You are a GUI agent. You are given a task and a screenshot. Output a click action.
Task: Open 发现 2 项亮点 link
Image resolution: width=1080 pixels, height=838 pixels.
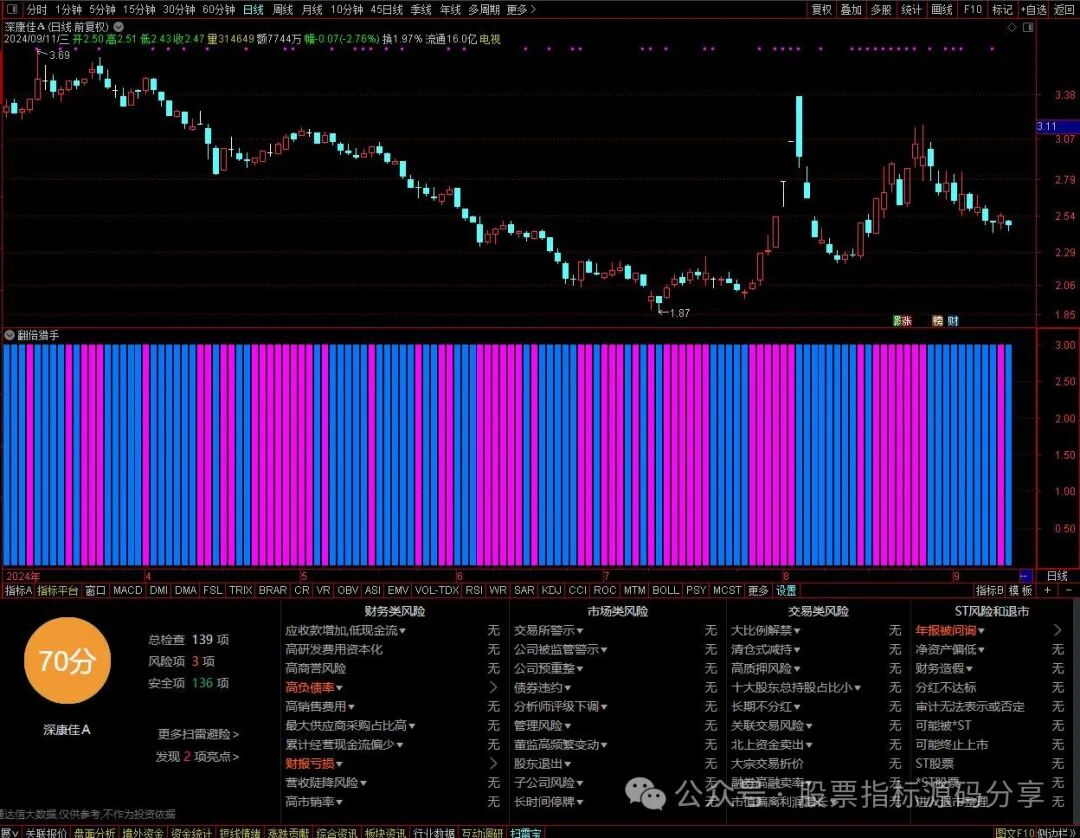click(x=197, y=756)
